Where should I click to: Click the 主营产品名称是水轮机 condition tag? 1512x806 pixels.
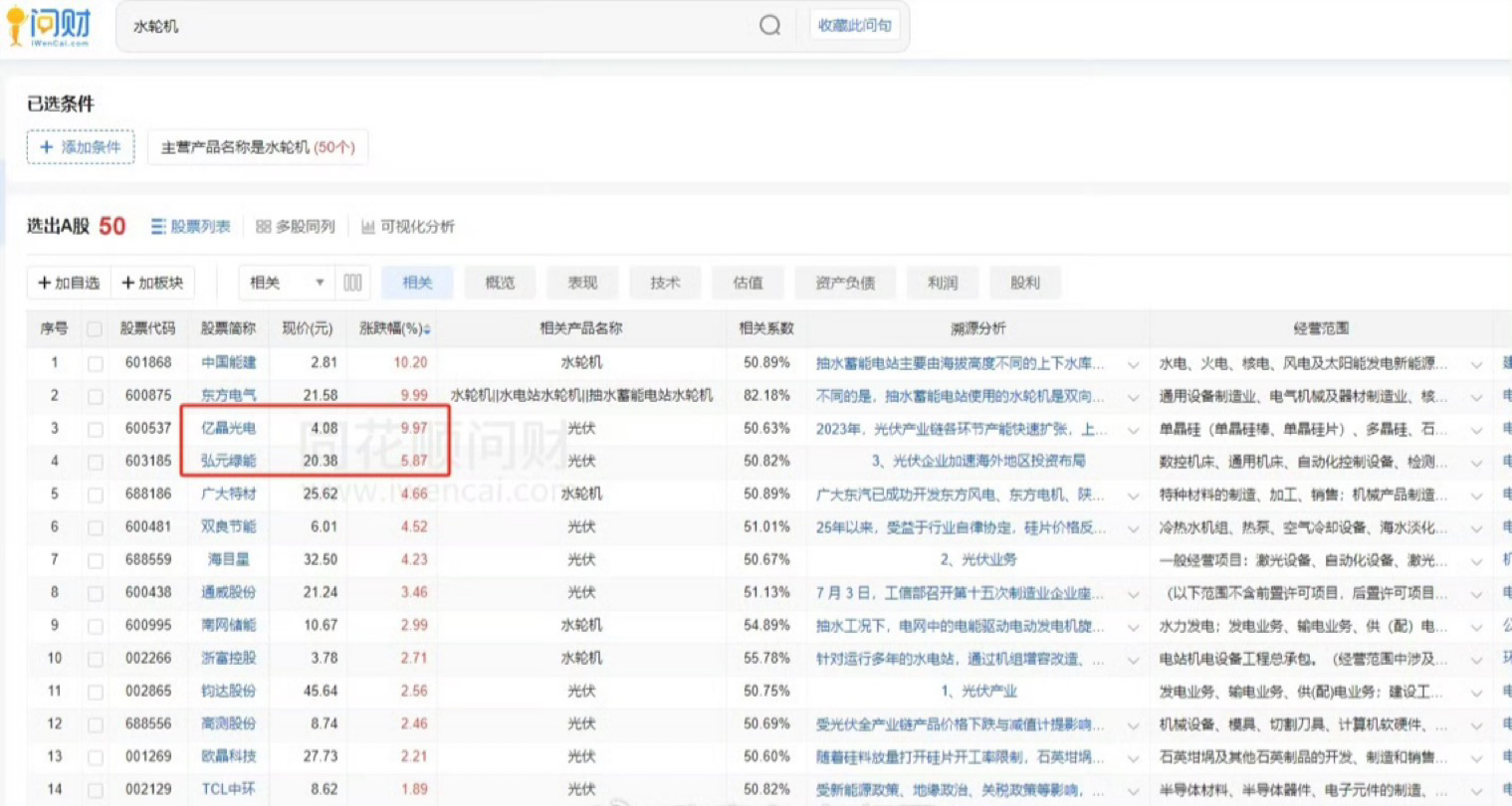tap(258, 147)
